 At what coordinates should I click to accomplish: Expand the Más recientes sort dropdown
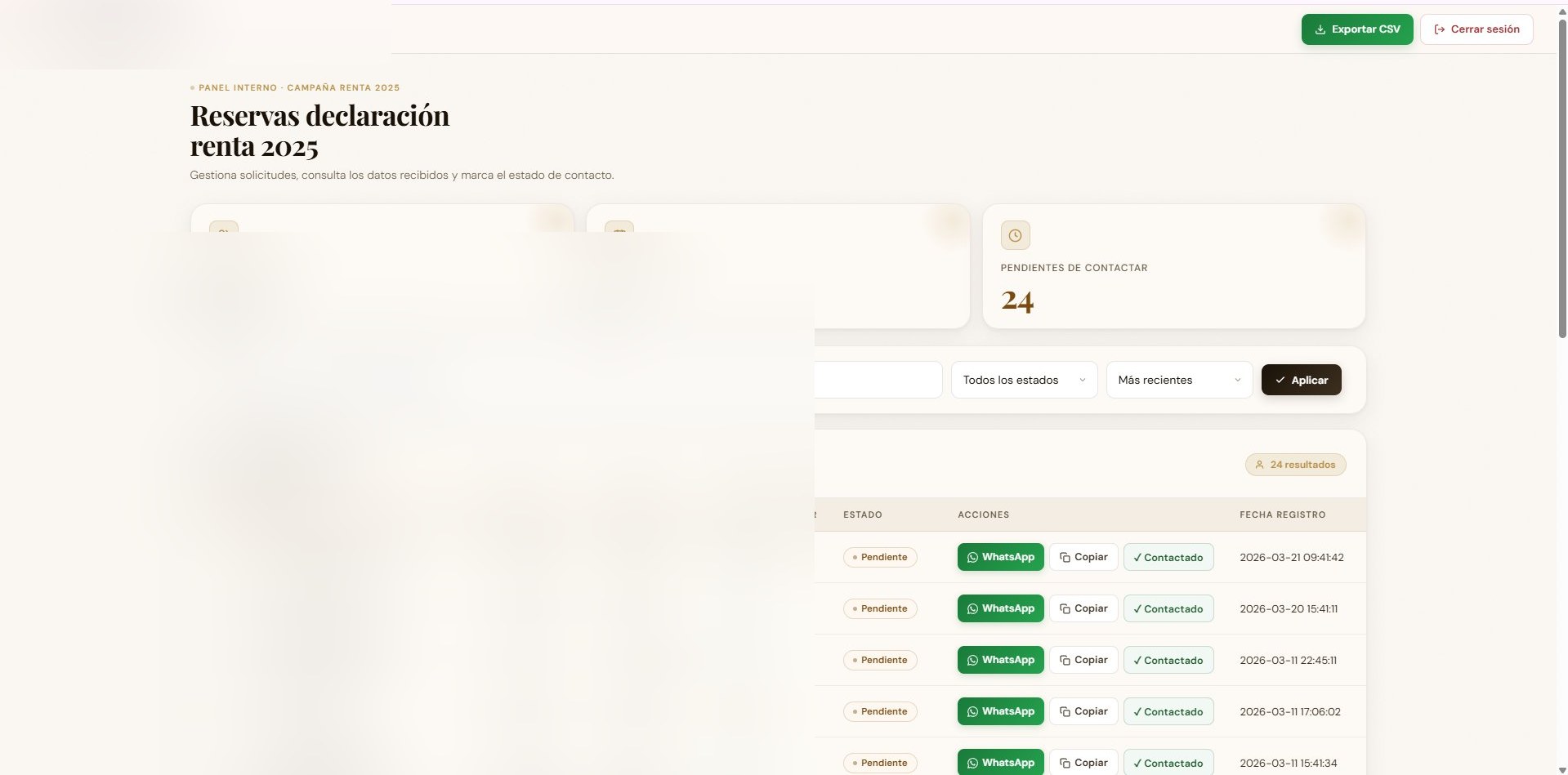point(1178,380)
